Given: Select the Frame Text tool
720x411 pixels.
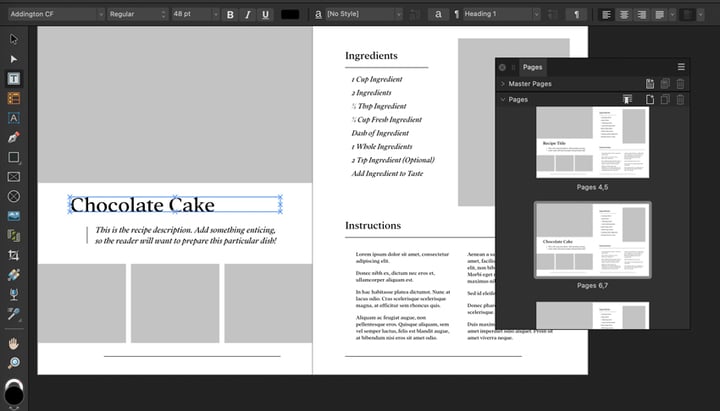Looking at the screenshot, I should point(13,79).
